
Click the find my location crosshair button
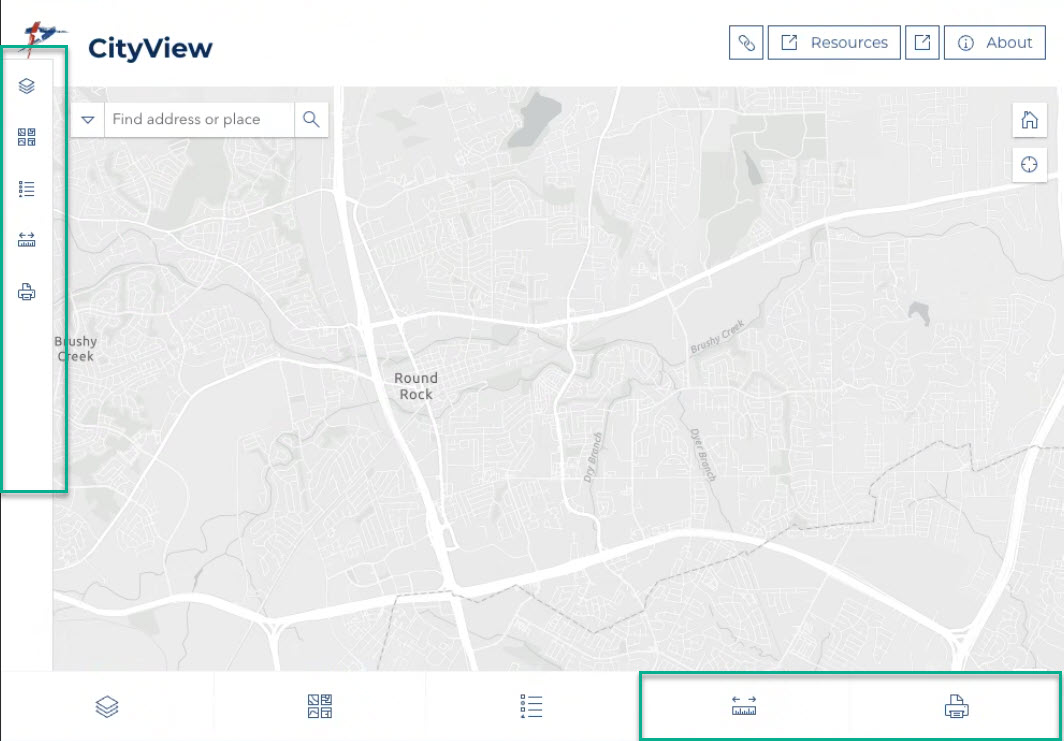[1029, 164]
